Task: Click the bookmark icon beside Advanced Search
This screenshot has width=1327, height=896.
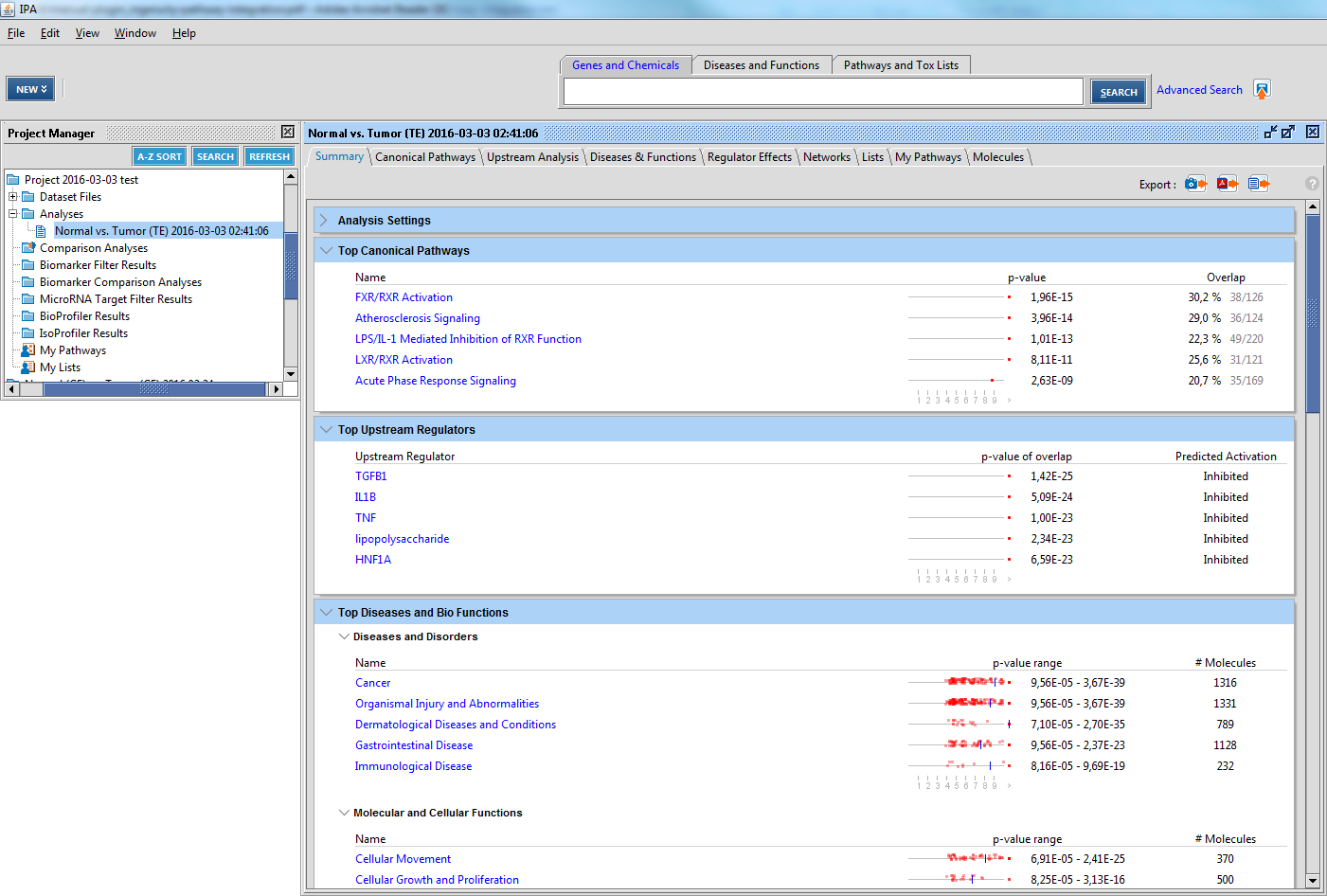Action: tap(1262, 90)
